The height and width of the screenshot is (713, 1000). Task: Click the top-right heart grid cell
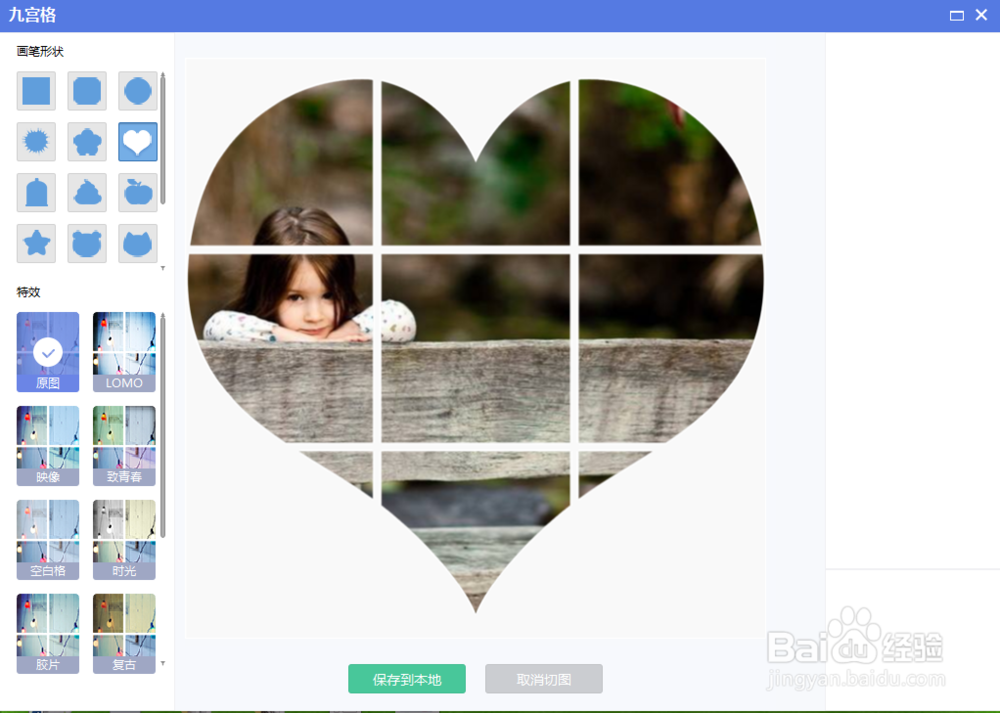coord(670,162)
